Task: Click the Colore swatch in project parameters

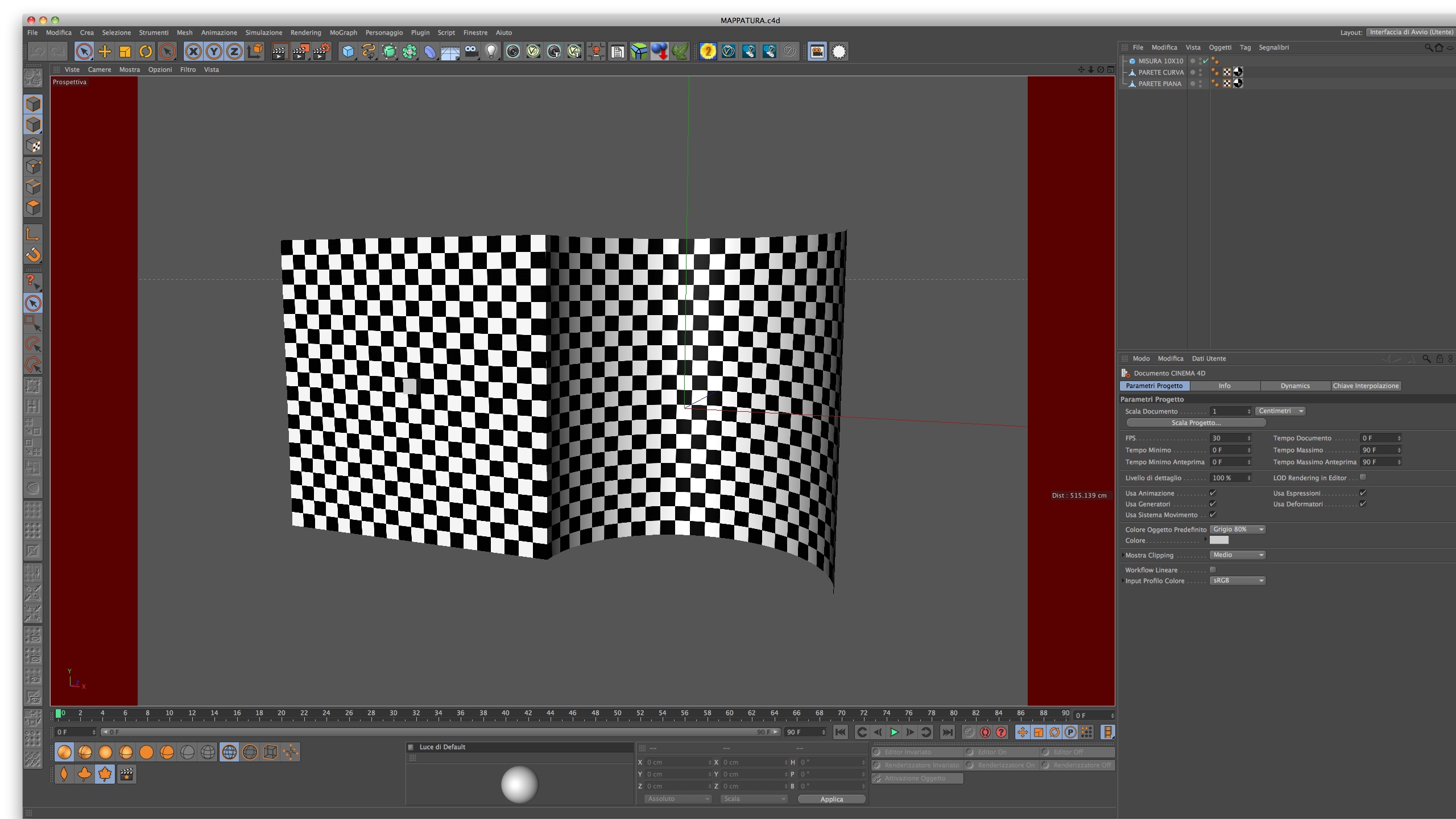Action: (x=1219, y=540)
